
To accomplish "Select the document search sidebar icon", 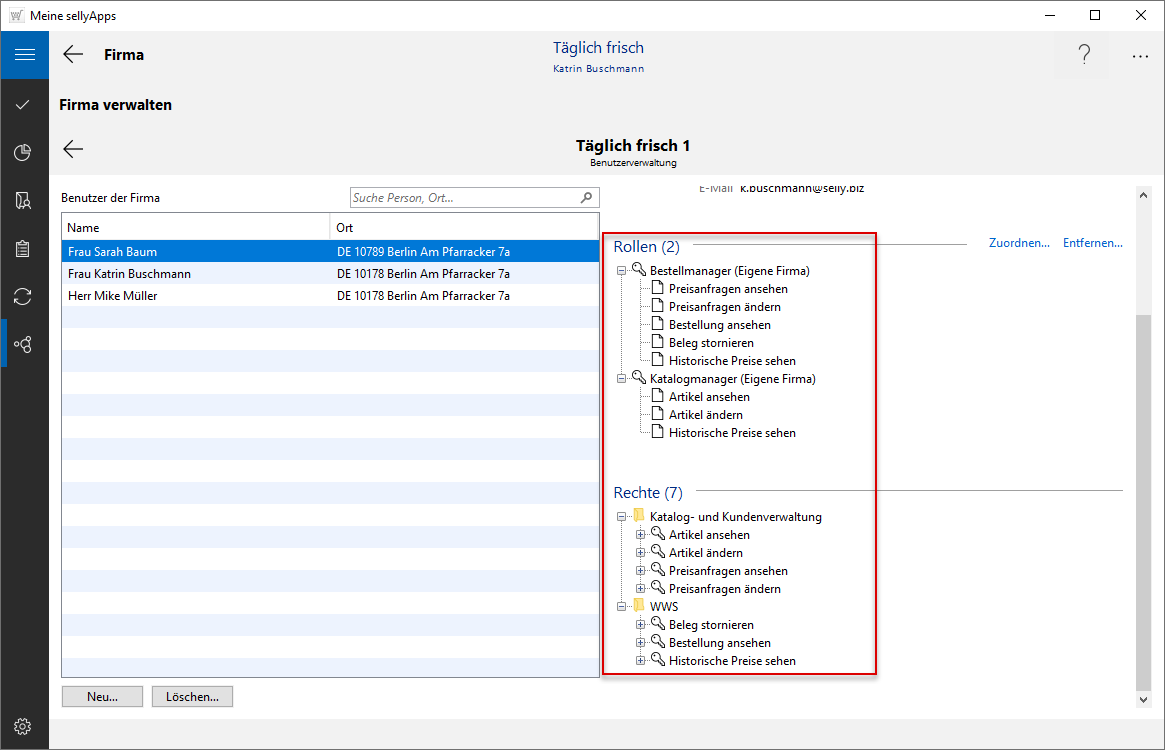I will point(24,201).
